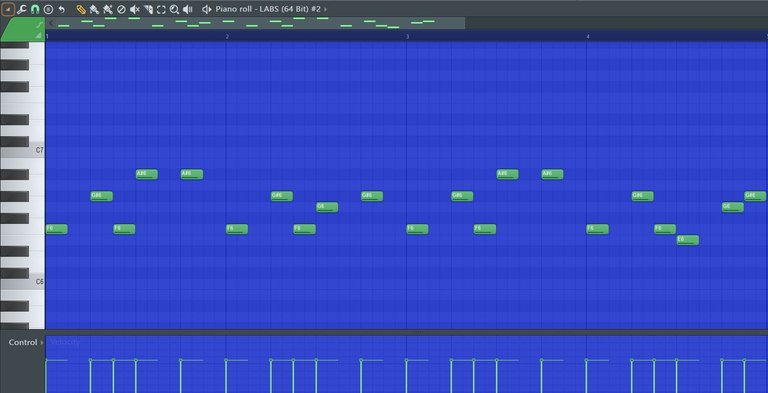Toggle the magnet snap-to-grid options
Viewport: 768px width, 393px height.
pyautogui.click(x=35, y=9)
